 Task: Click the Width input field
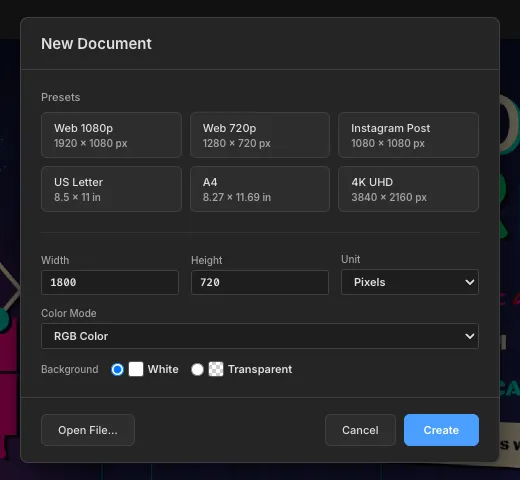click(x=110, y=282)
